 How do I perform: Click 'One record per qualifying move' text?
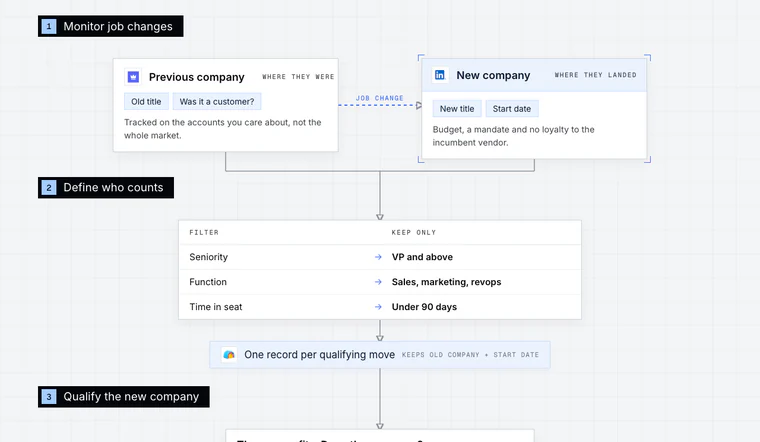click(x=319, y=355)
